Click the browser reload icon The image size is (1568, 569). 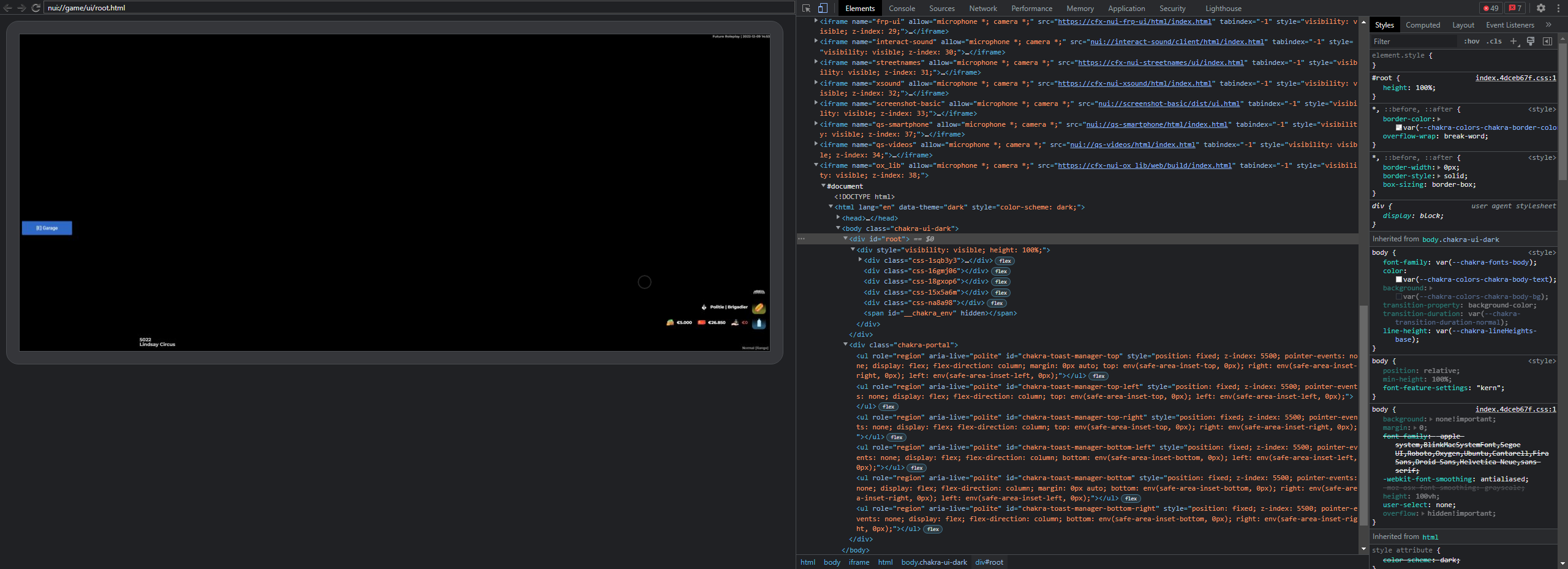[36, 8]
